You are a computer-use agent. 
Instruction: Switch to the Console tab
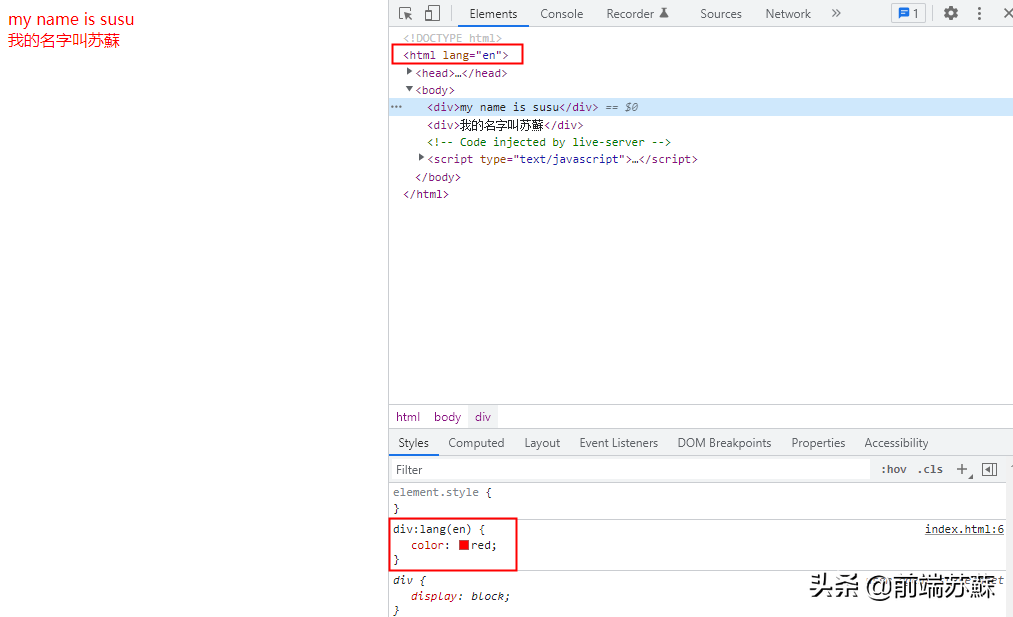pyautogui.click(x=561, y=14)
